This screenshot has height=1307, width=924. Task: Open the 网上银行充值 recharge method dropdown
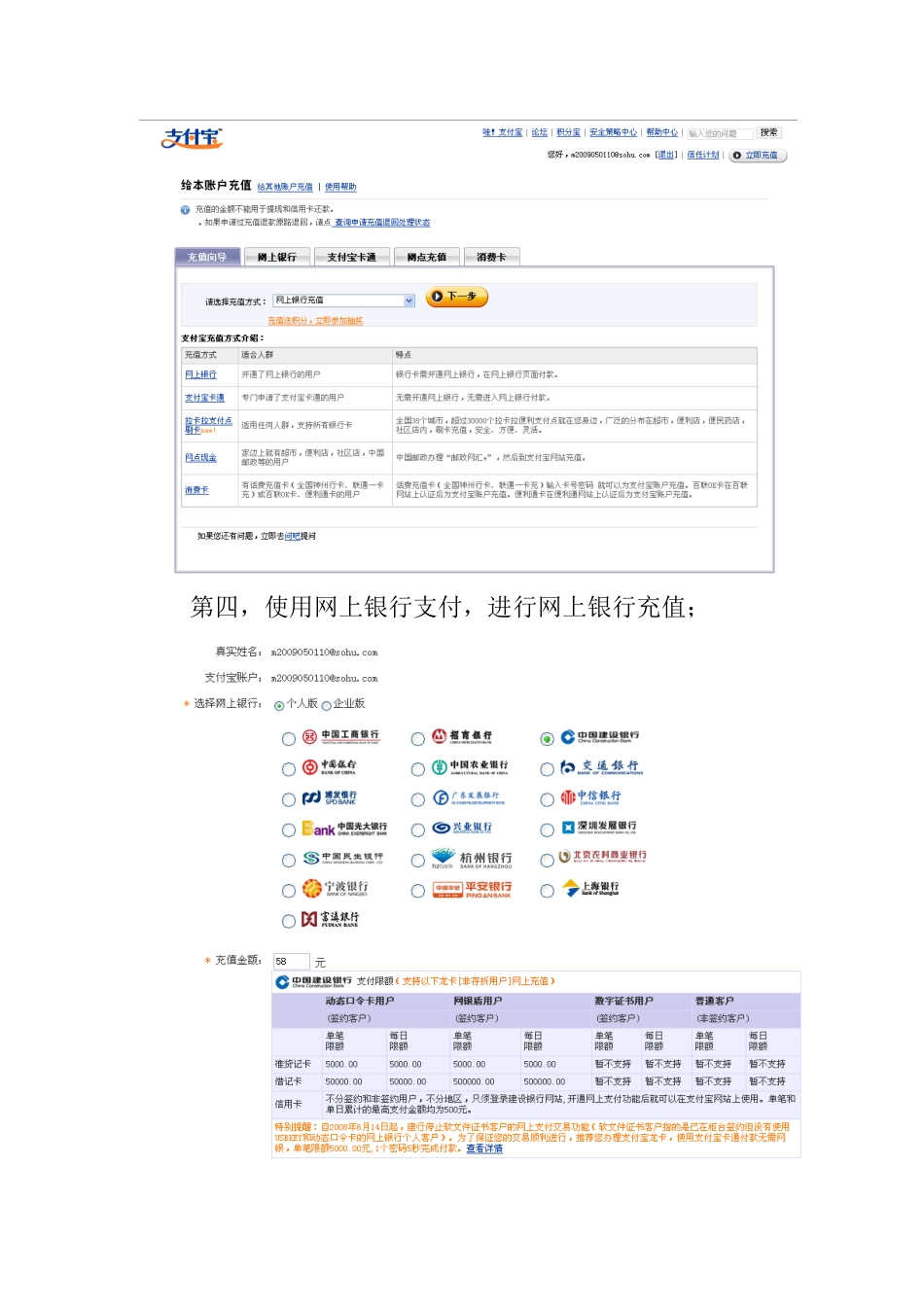click(x=344, y=300)
